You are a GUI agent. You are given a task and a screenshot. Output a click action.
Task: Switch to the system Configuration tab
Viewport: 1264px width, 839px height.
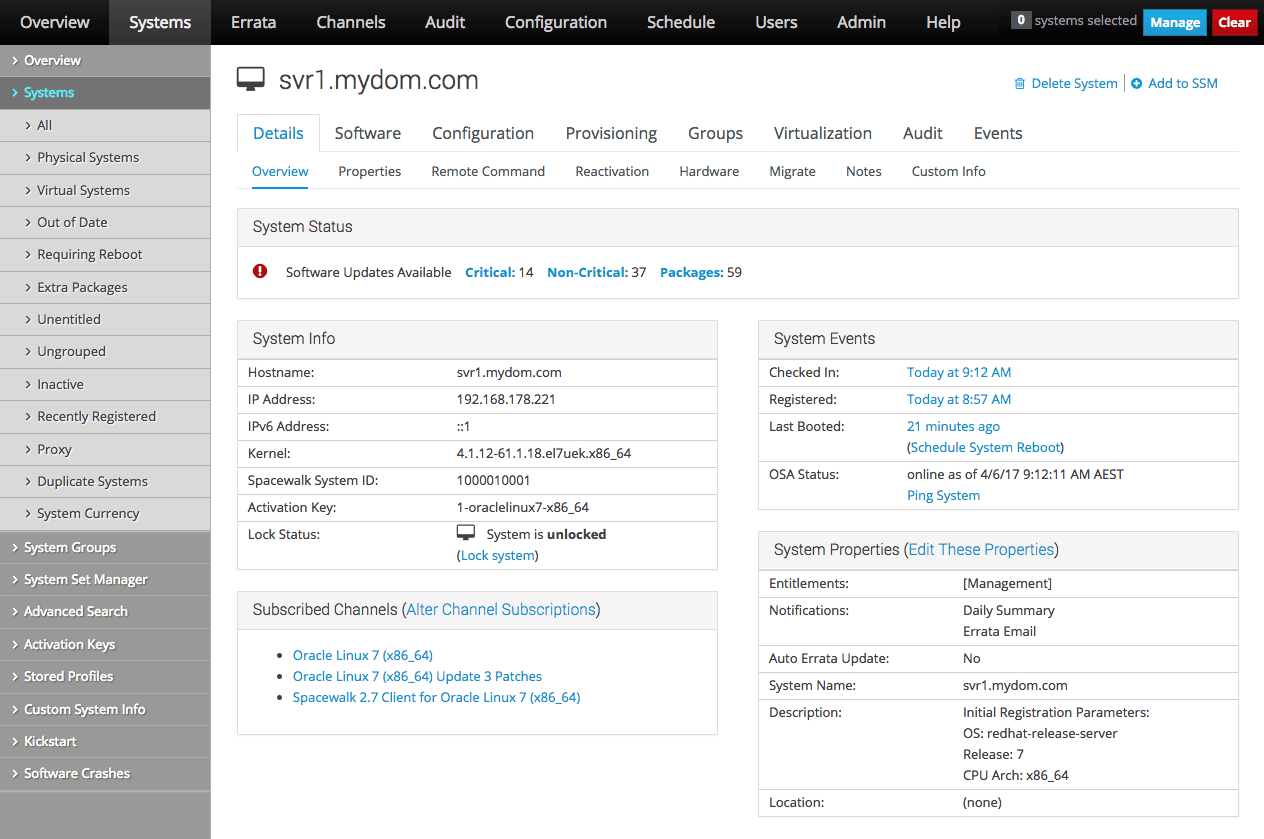(483, 133)
